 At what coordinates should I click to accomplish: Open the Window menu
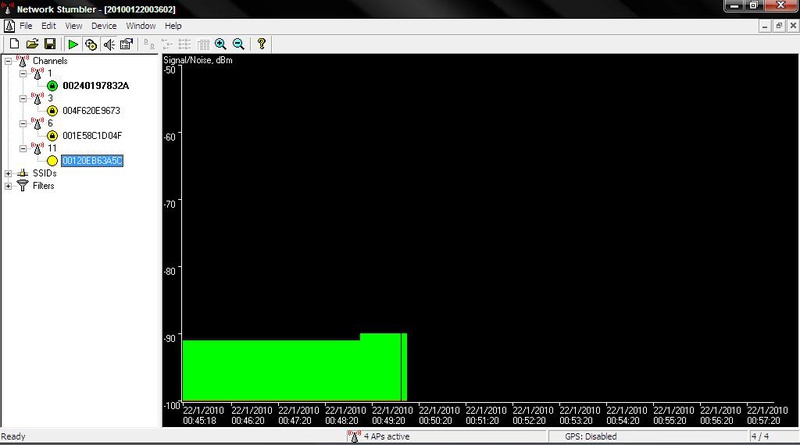140,26
